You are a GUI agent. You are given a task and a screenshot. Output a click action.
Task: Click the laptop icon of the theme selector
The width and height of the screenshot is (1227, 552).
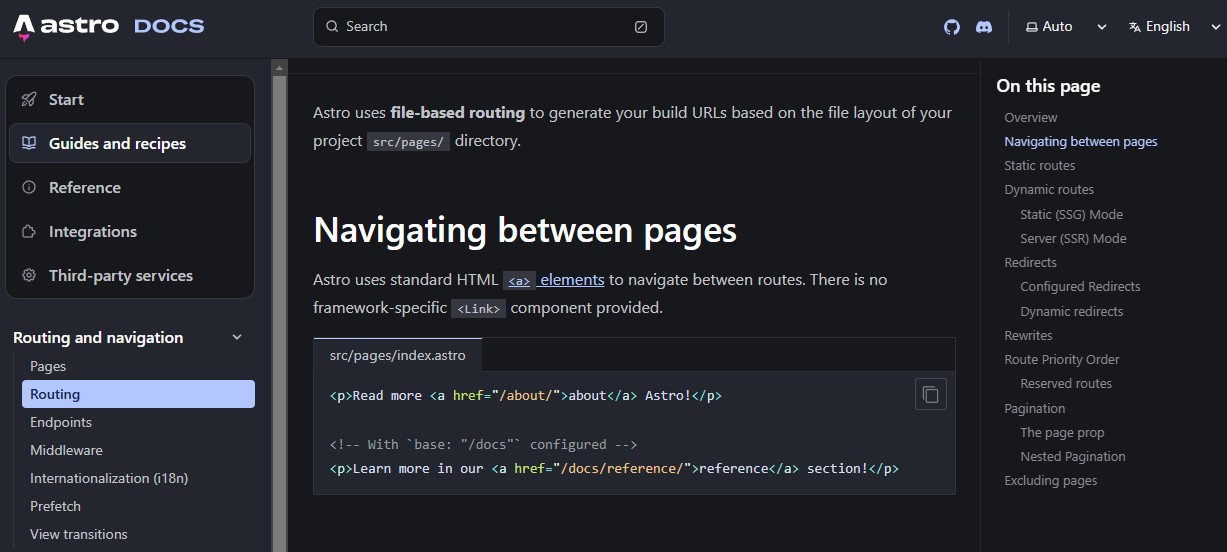(1032, 27)
